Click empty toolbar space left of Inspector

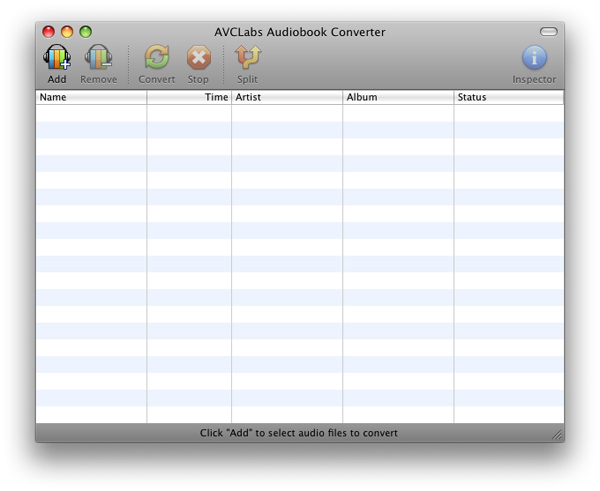400,62
